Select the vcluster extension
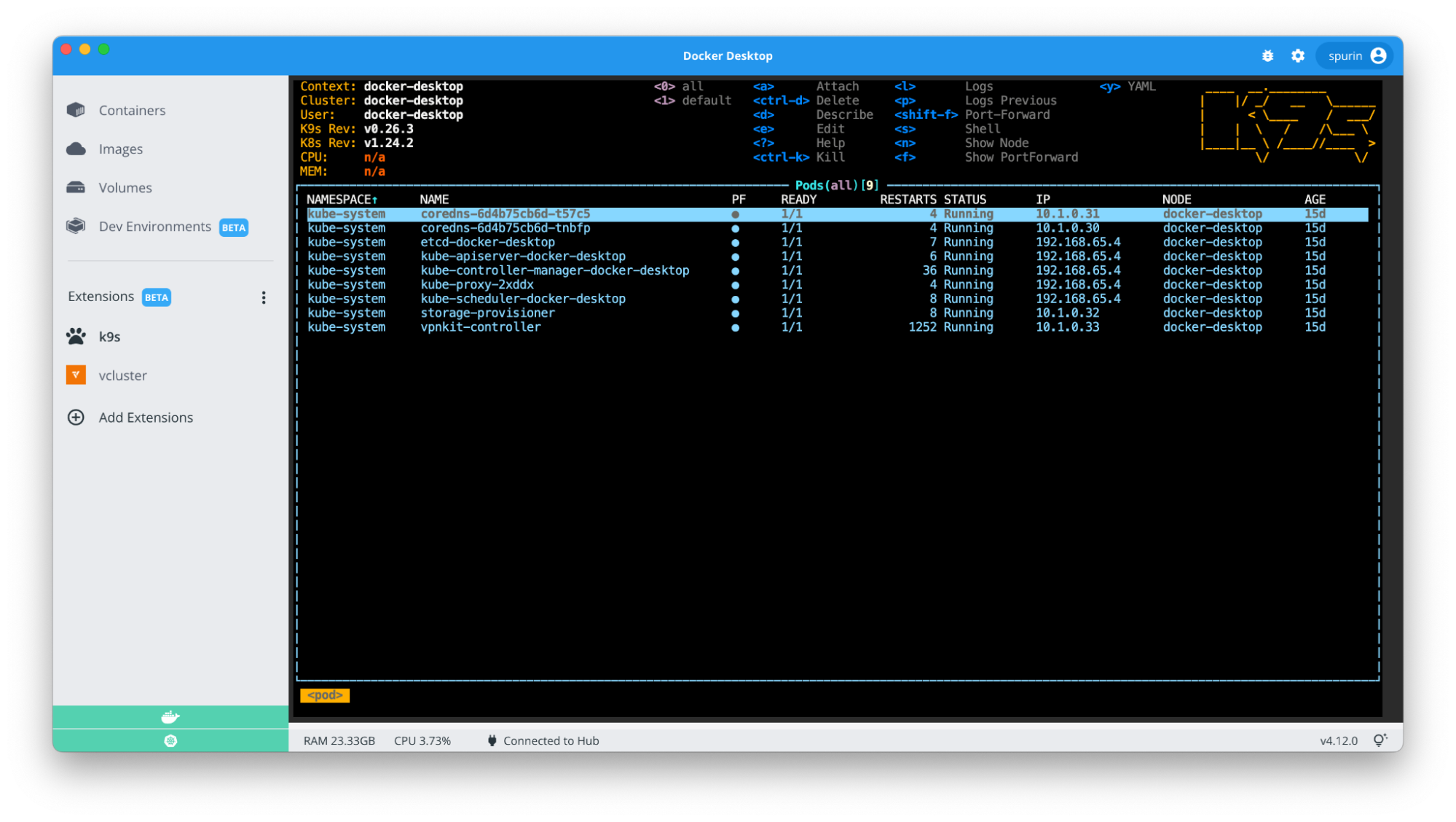Viewport: 1456px width, 822px height. [122, 375]
